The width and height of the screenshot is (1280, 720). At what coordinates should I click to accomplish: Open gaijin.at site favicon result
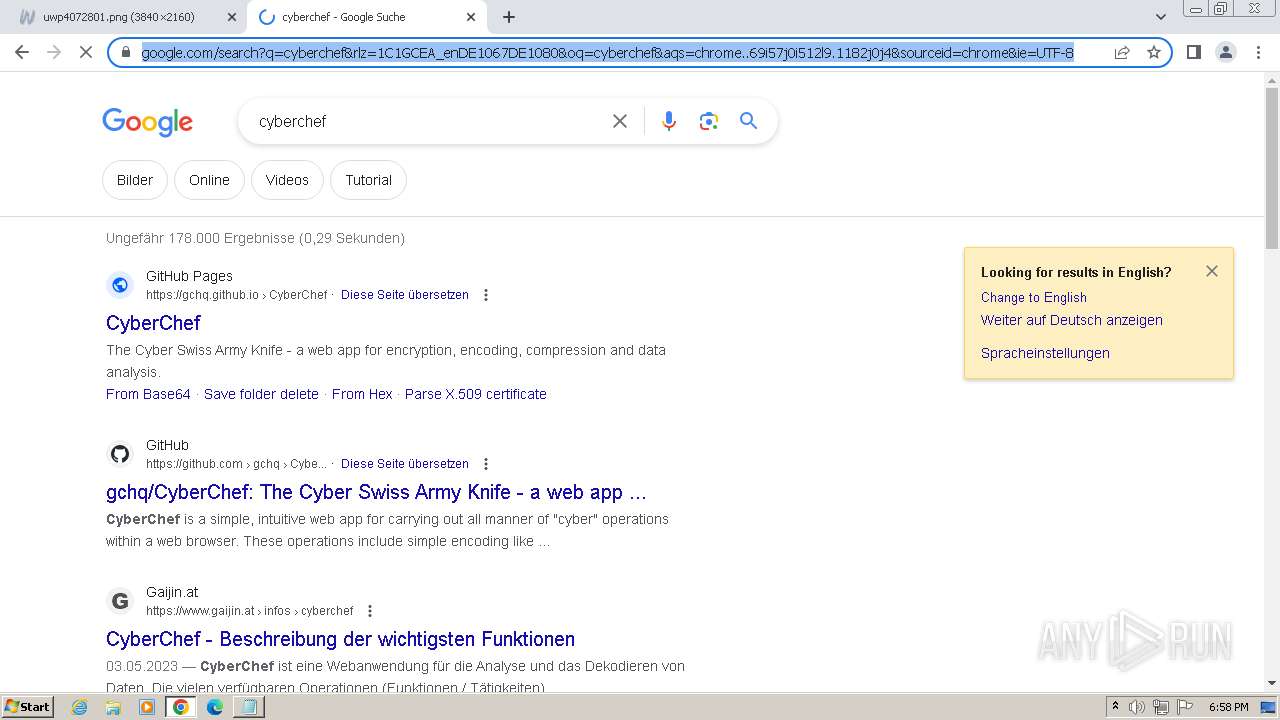pos(120,601)
